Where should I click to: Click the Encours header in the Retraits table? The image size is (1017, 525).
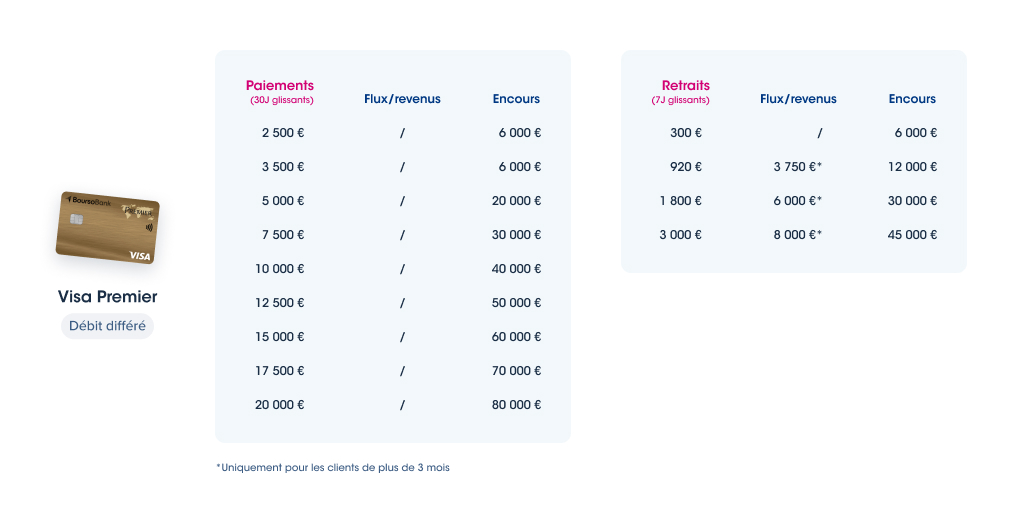click(x=912, y=99)
